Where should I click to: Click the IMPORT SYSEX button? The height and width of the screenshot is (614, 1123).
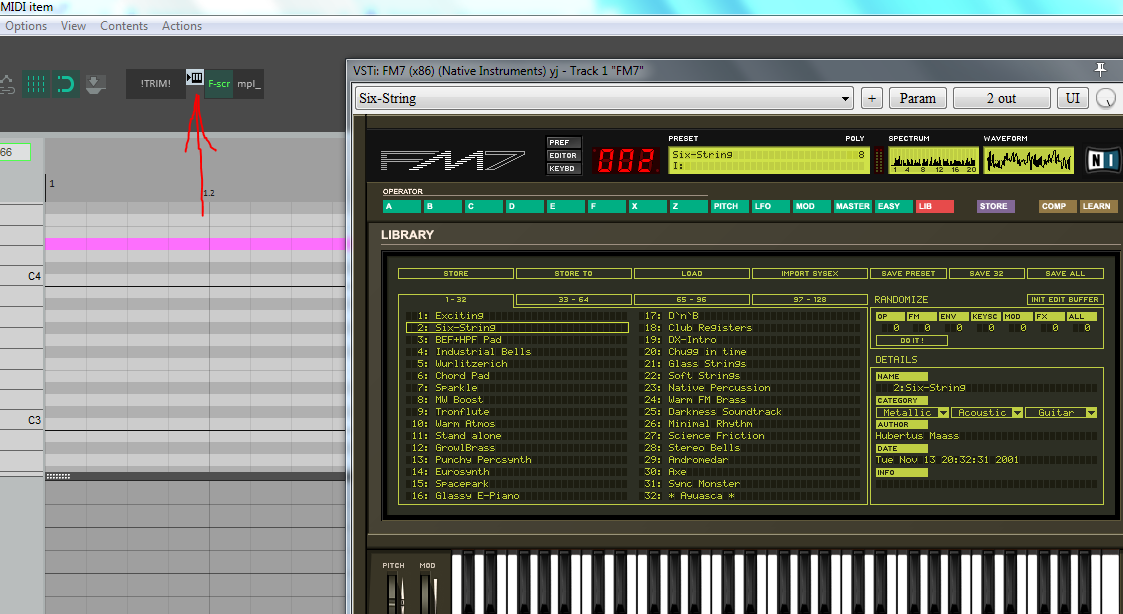809,274
